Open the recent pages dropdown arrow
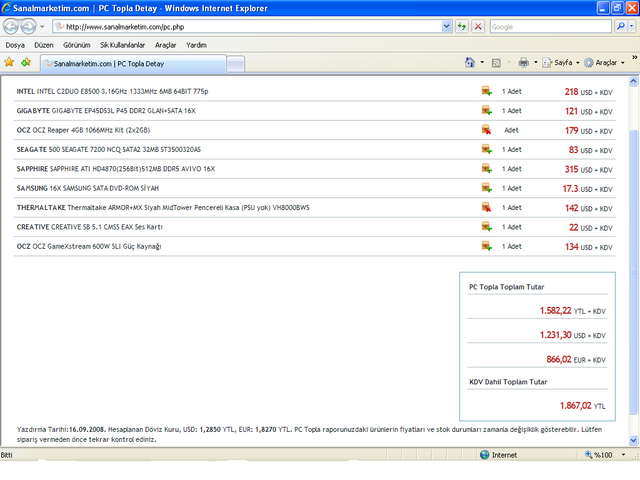640x480 pixels. 42,27
